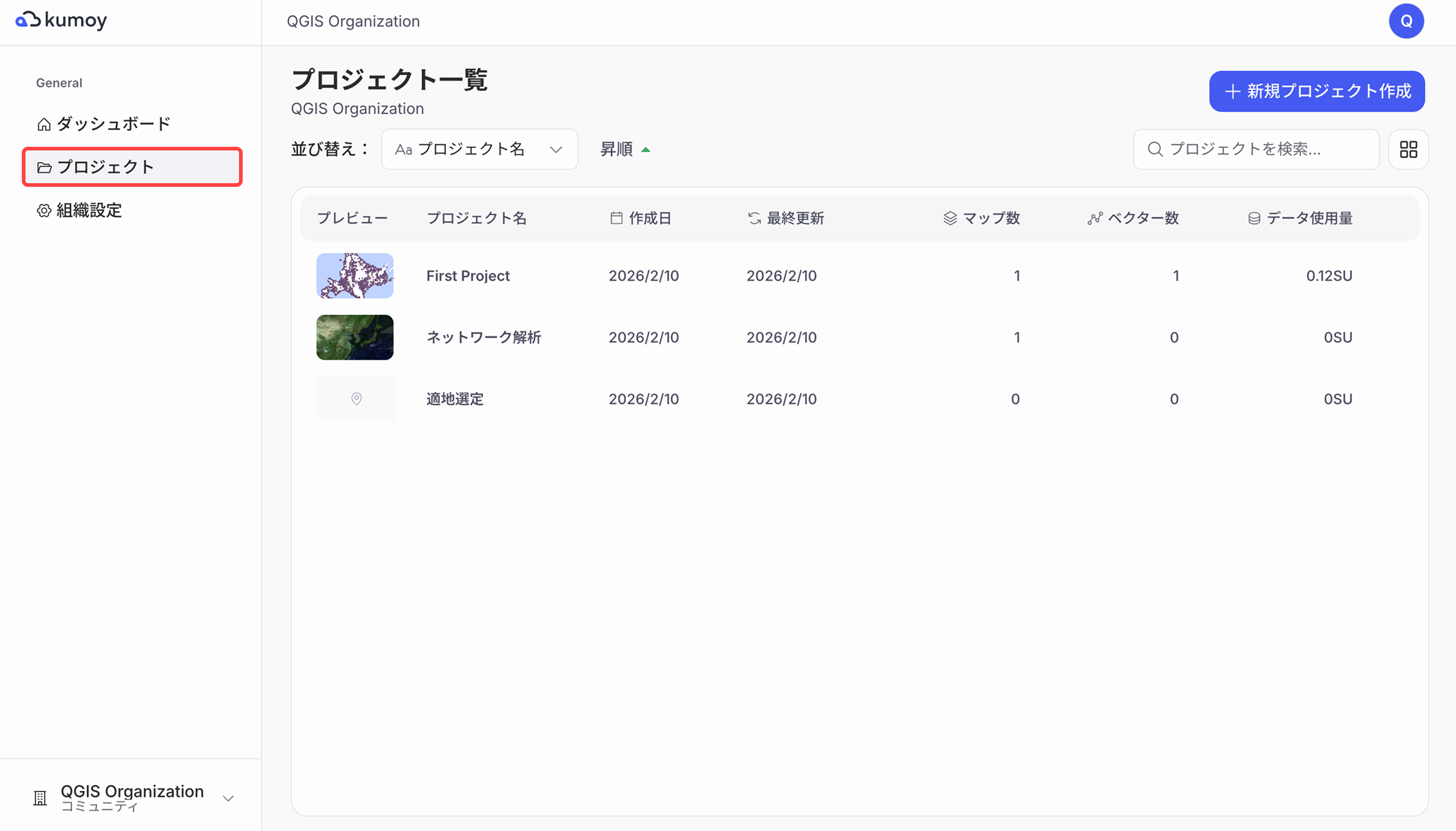Click the gear icon beside 組織設定

pyautogui.click(x=43, y=210)
